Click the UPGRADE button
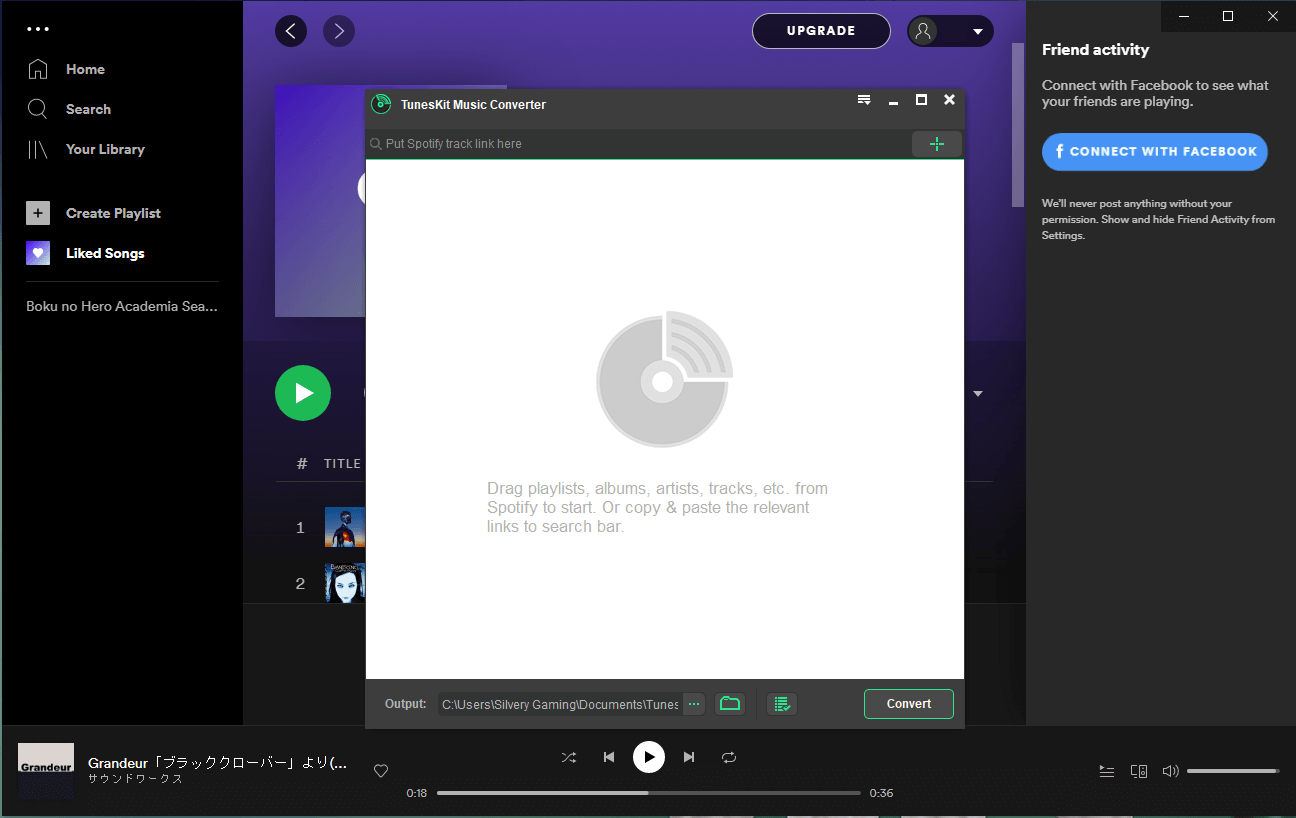The height and width of the screenshot is (818, 1296). pyautogui.click(x=821, y=31)
